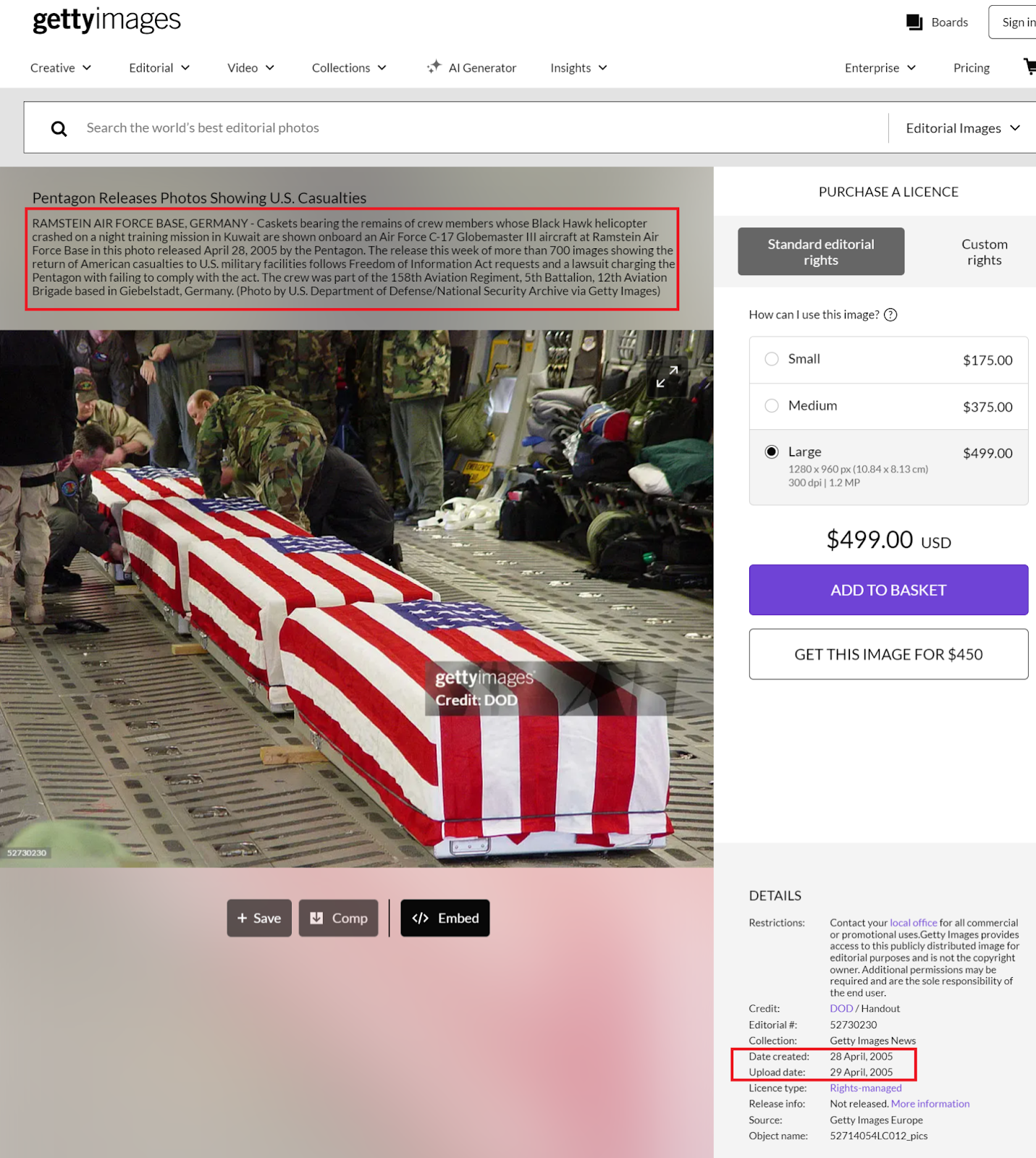Click the 28 April, 2005 date created value
The height and width of the screenshot is (1158, 1036).
click(862, 1057)
